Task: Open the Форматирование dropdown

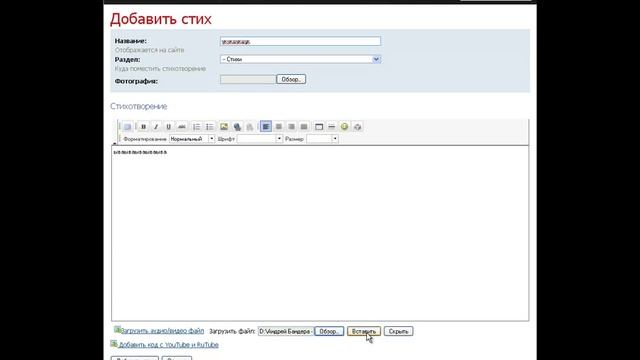Action: click(192, 139)
